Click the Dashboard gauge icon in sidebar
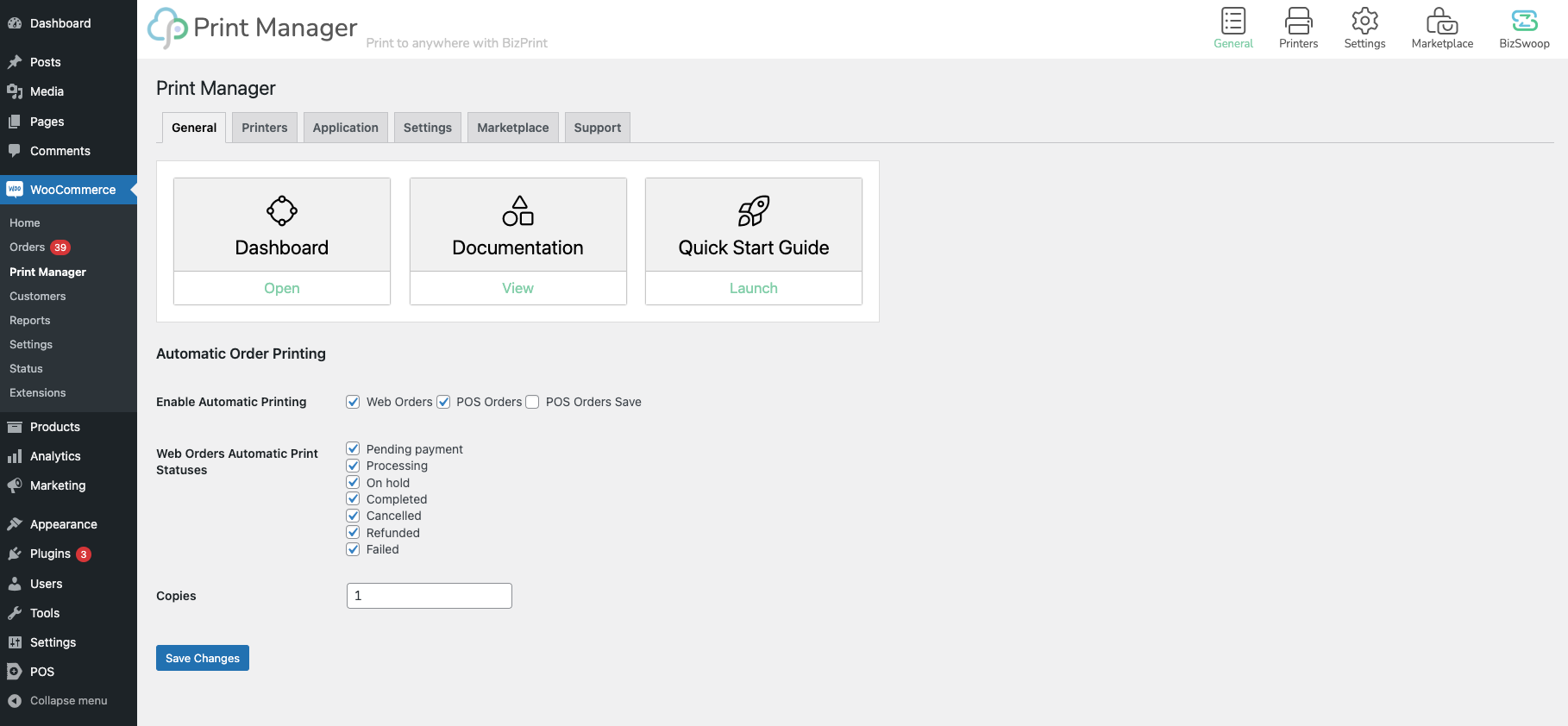The width and height of the screenshot is (1568, 726). (x=15, y=23)
